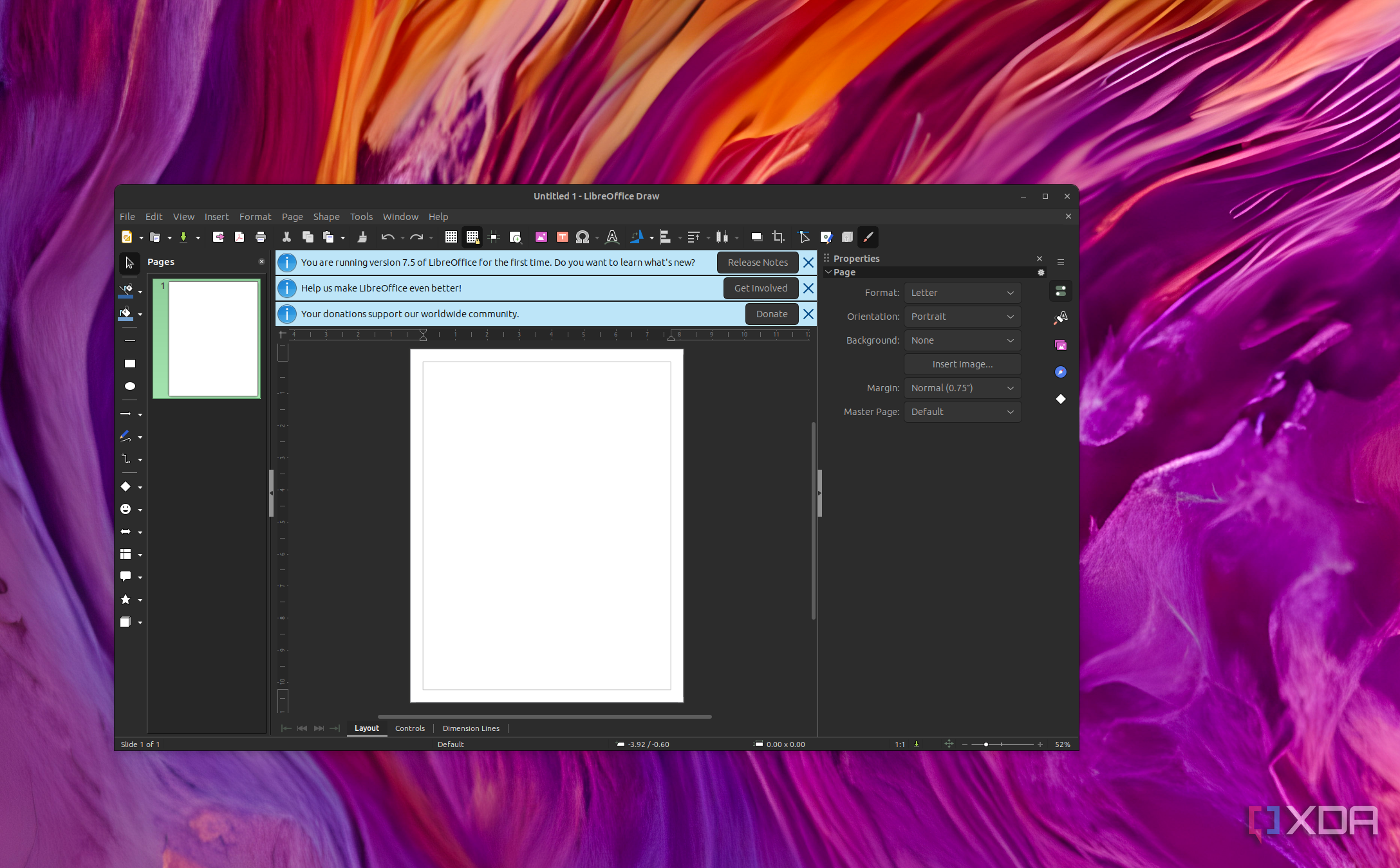
Task: Adjust the zoom slider in status bar
Action: coord(986,744)
